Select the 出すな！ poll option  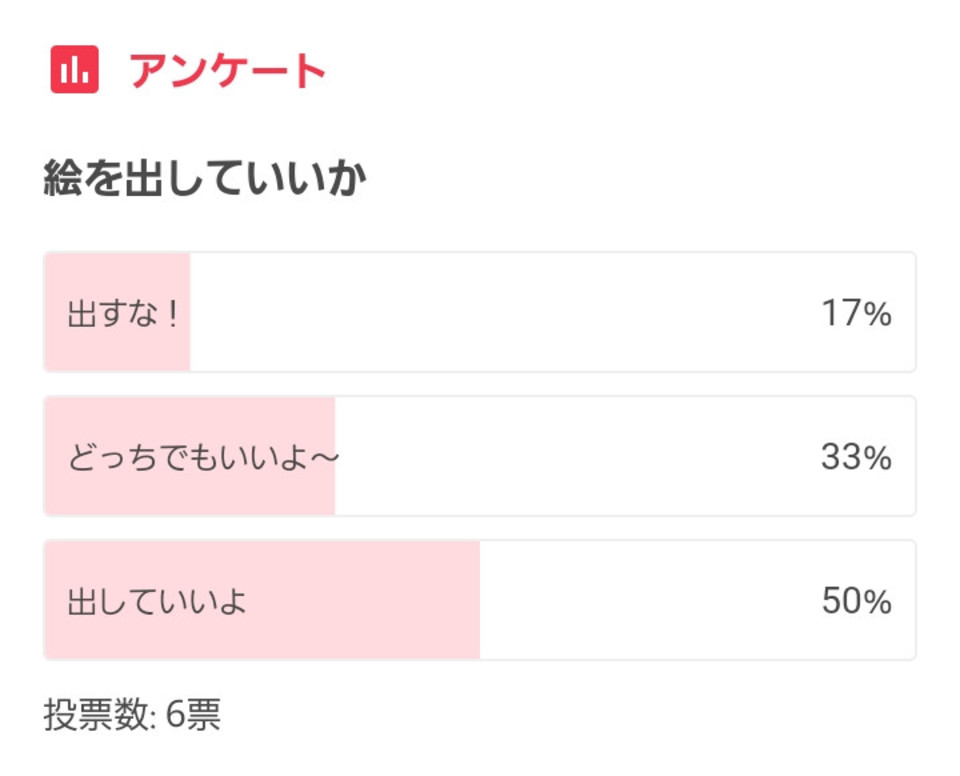tap(480, 312)
